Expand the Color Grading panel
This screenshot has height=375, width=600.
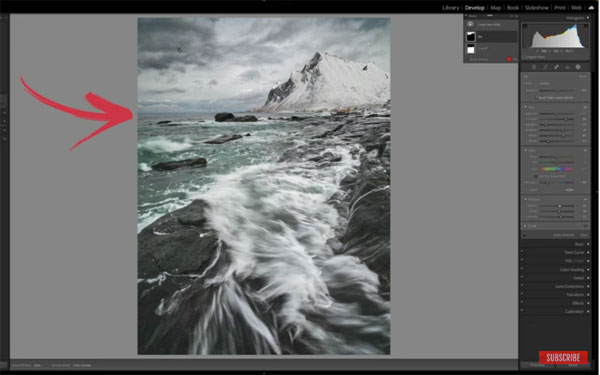pos(572,269)
